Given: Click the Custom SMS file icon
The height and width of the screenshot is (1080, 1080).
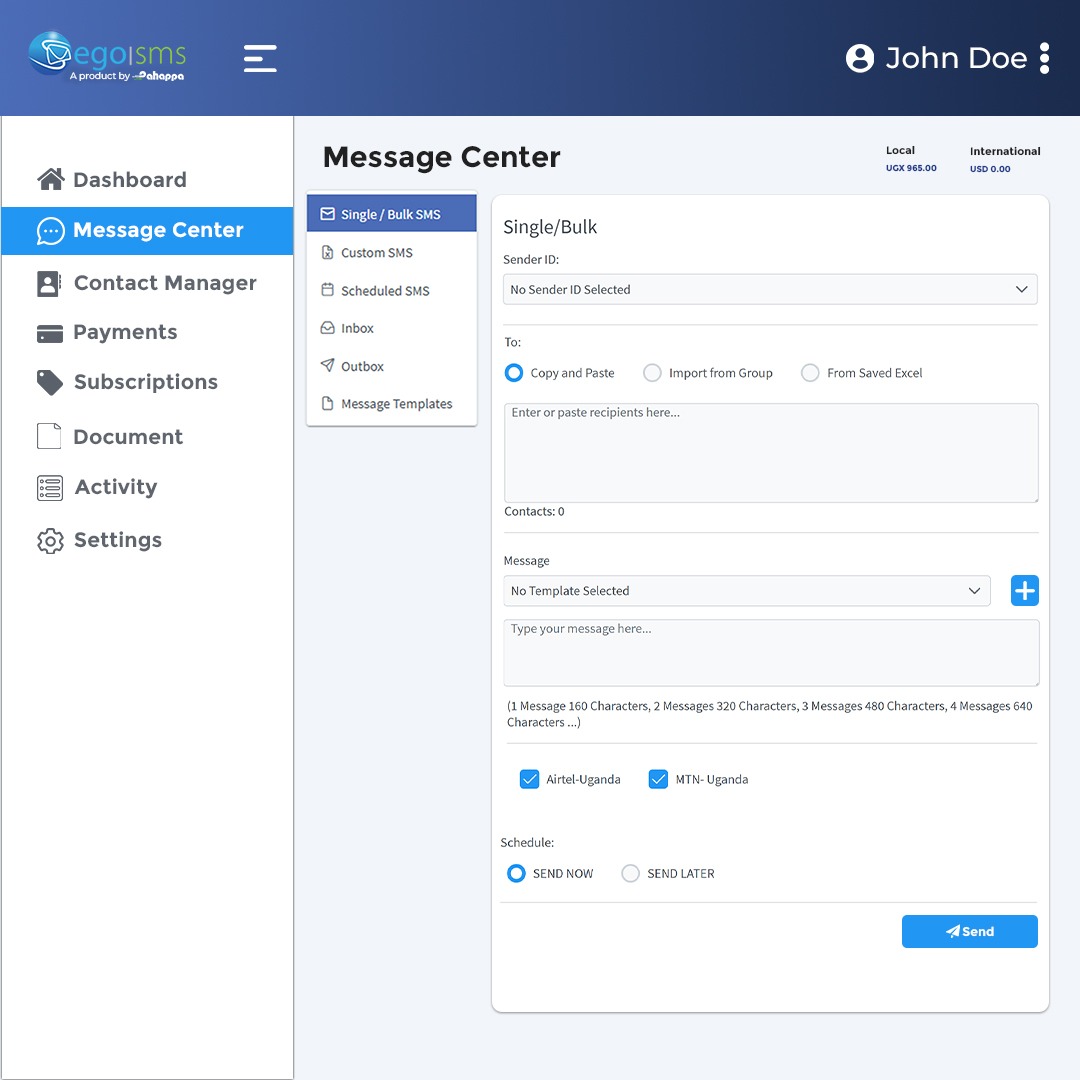Looking at the screenshot, I should pyautogui.click(x=328, y=253).
